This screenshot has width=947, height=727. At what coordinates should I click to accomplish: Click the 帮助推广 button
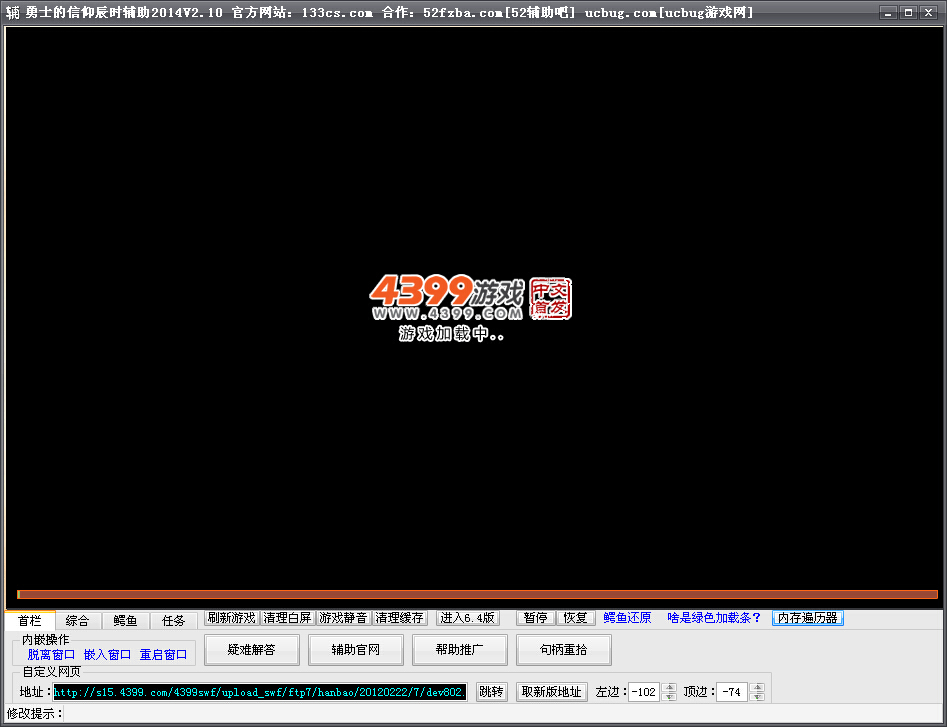(x=460, y=650)
